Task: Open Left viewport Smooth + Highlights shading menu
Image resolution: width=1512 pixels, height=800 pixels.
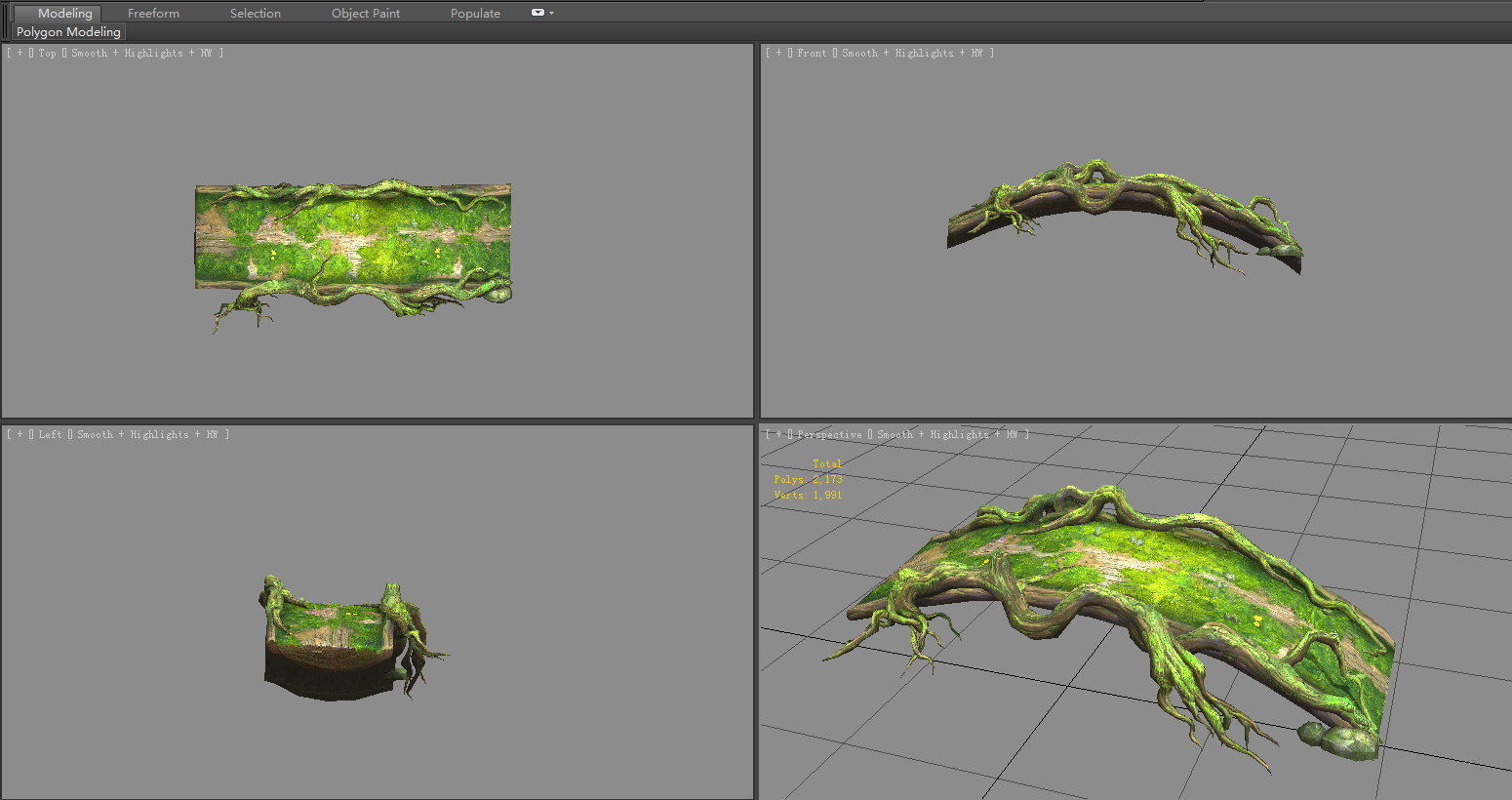Action: [x=147, y=434]
